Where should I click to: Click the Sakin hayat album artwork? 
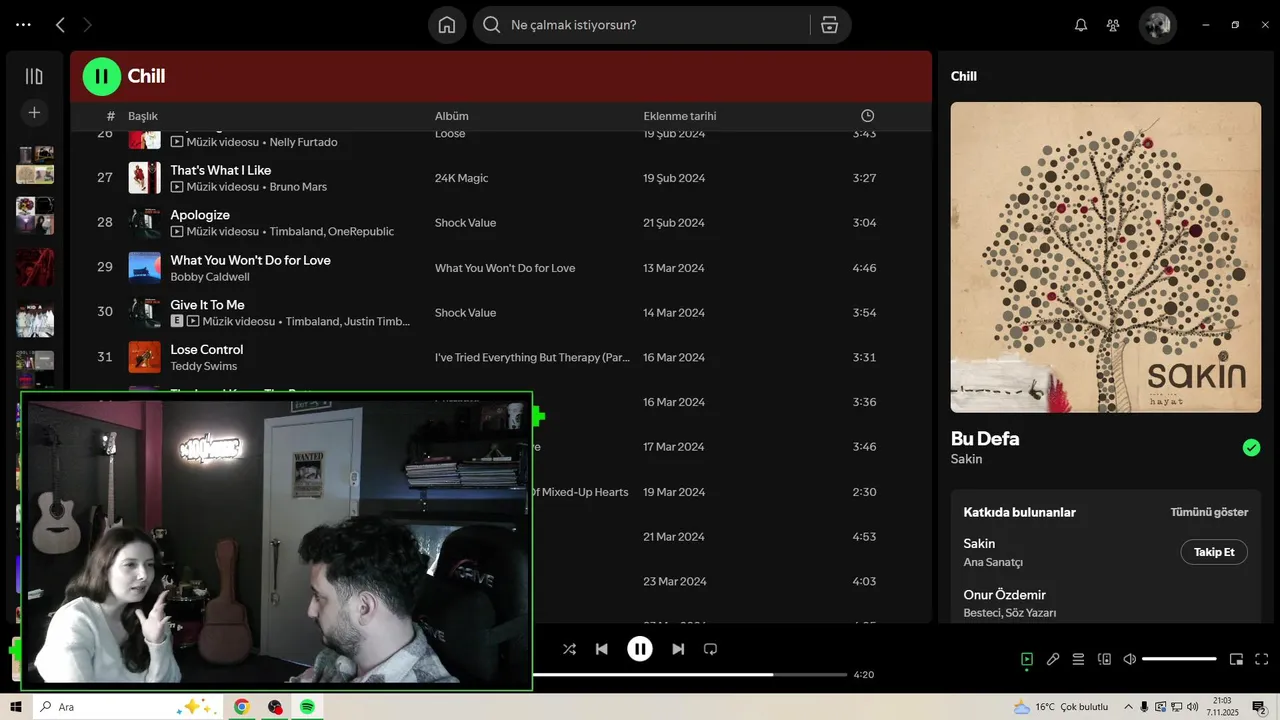tap(1106, 257)
